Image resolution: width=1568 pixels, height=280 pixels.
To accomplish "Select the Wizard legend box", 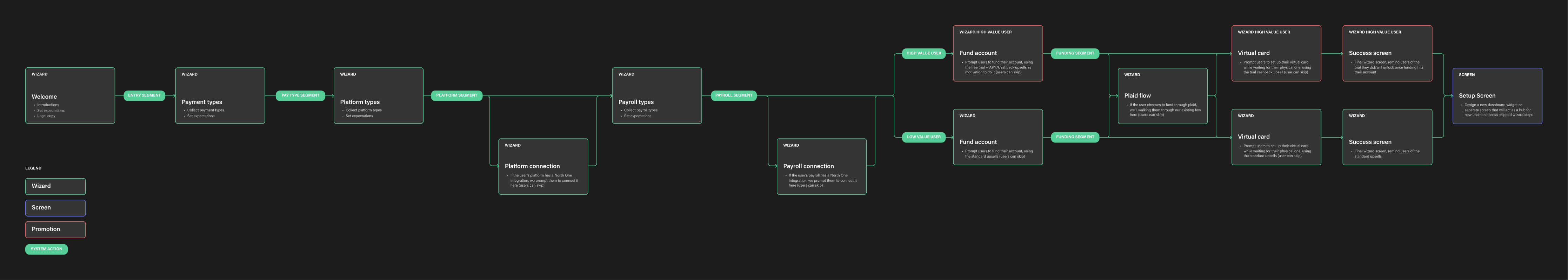I will point(55,186).
